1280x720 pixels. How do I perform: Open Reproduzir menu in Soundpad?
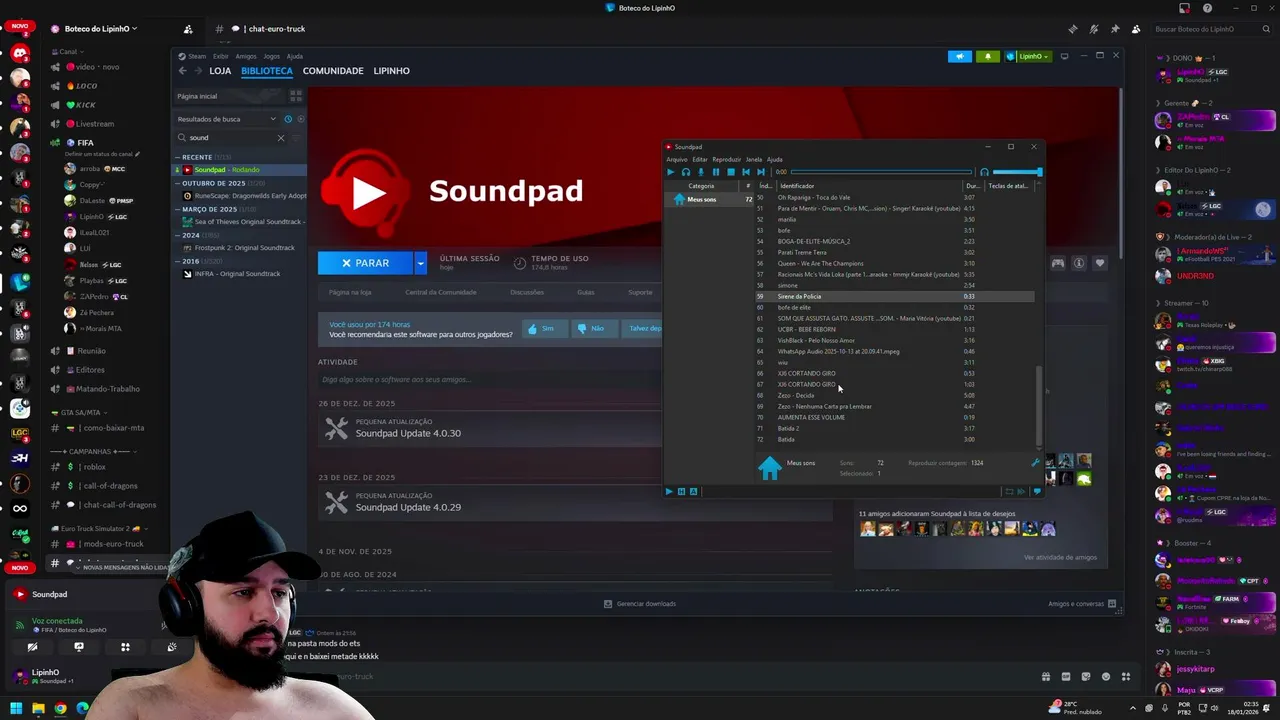pos(727,159)
